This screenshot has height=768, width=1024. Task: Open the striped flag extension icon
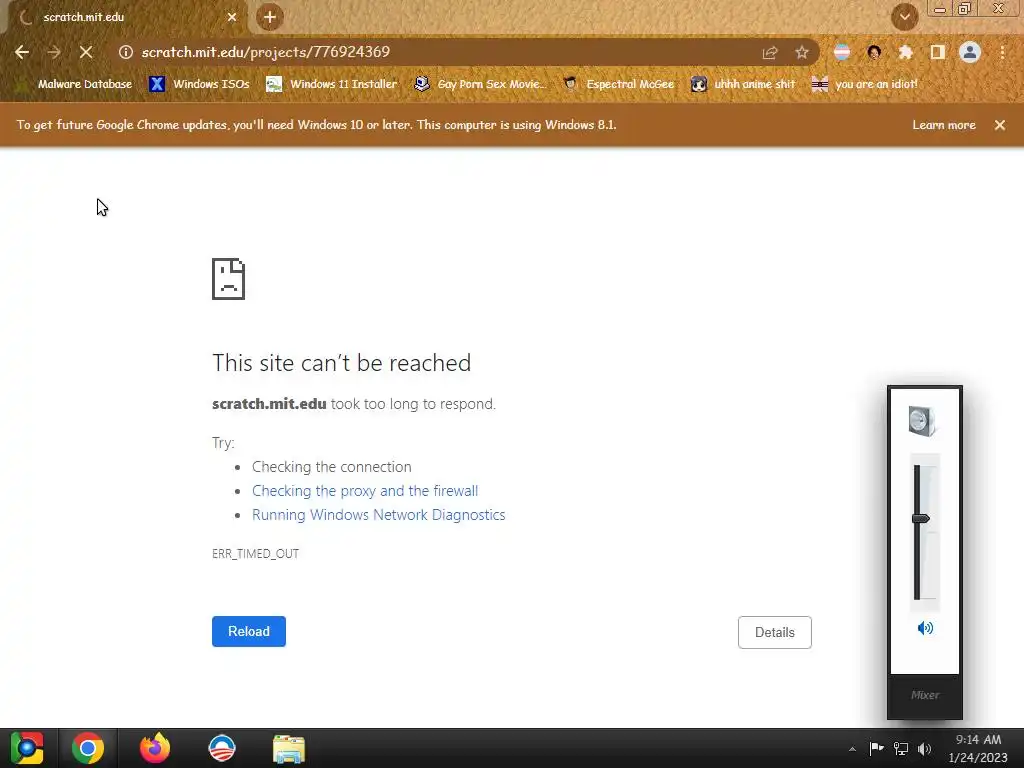842,52
